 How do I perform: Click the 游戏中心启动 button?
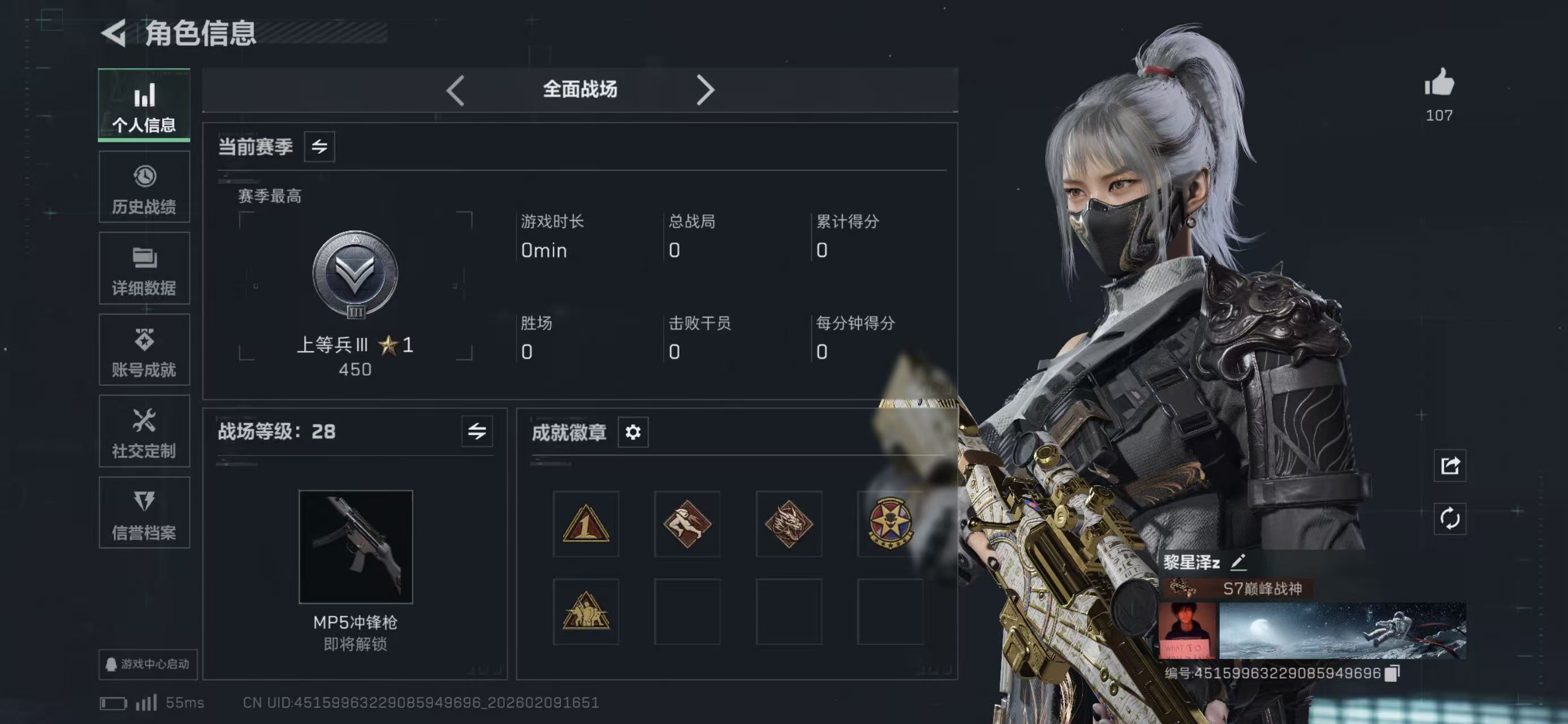pyautogui.click(x=148, y=663)
